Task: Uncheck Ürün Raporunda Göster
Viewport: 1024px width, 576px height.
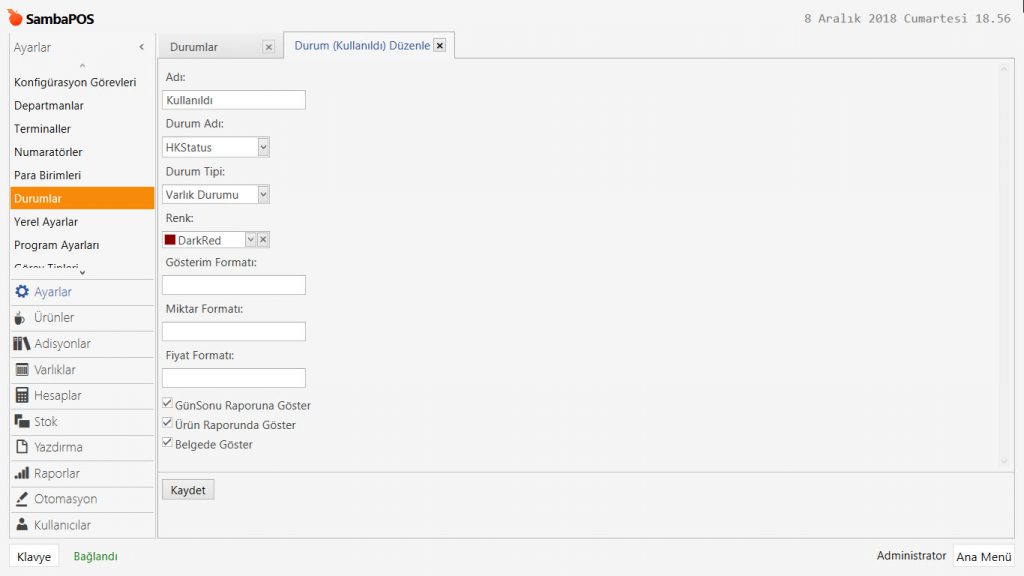Action: [x=168, y=423]
